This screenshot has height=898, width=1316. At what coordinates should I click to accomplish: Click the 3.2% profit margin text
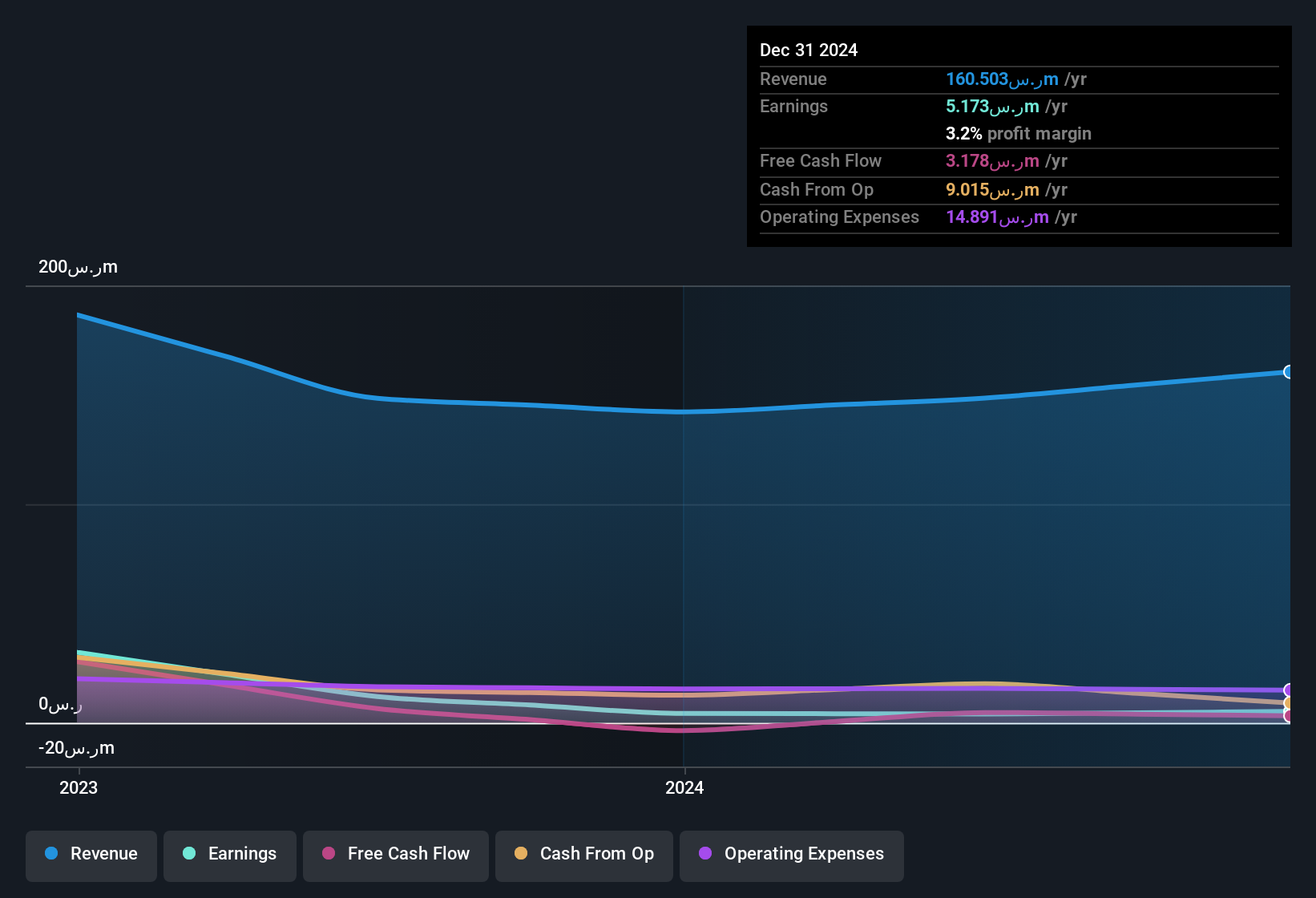[1019, 133]
